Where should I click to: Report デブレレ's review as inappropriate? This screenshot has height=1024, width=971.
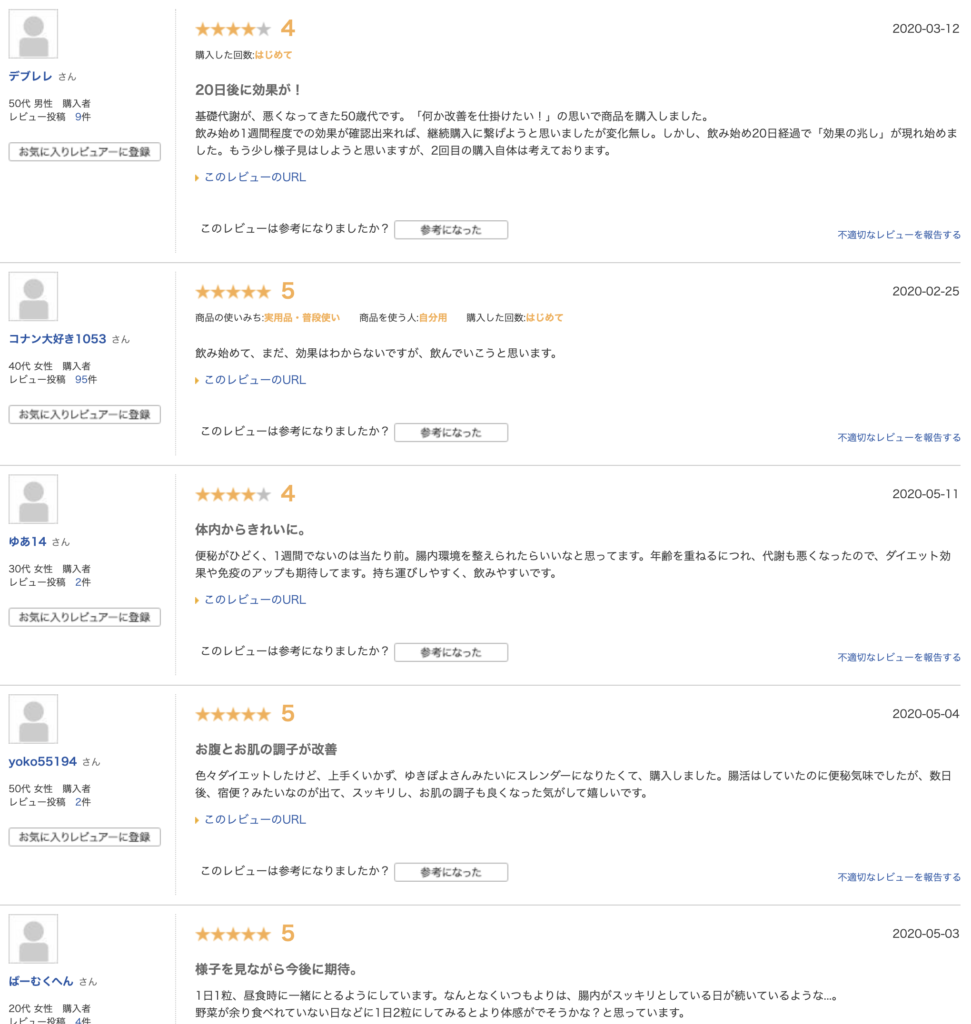click(899, 235)
